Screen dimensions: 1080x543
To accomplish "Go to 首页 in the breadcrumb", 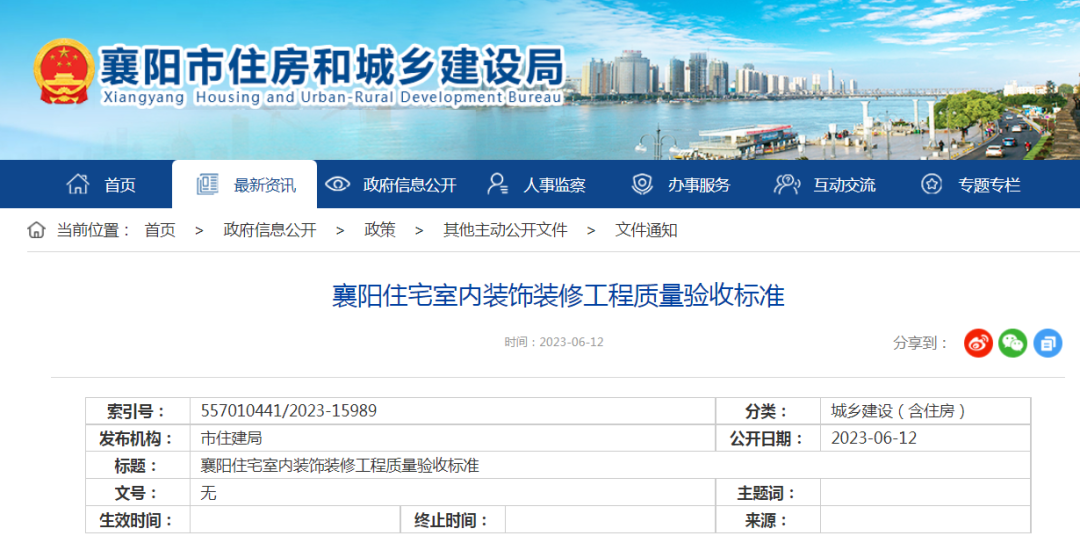I will (160, 230).
